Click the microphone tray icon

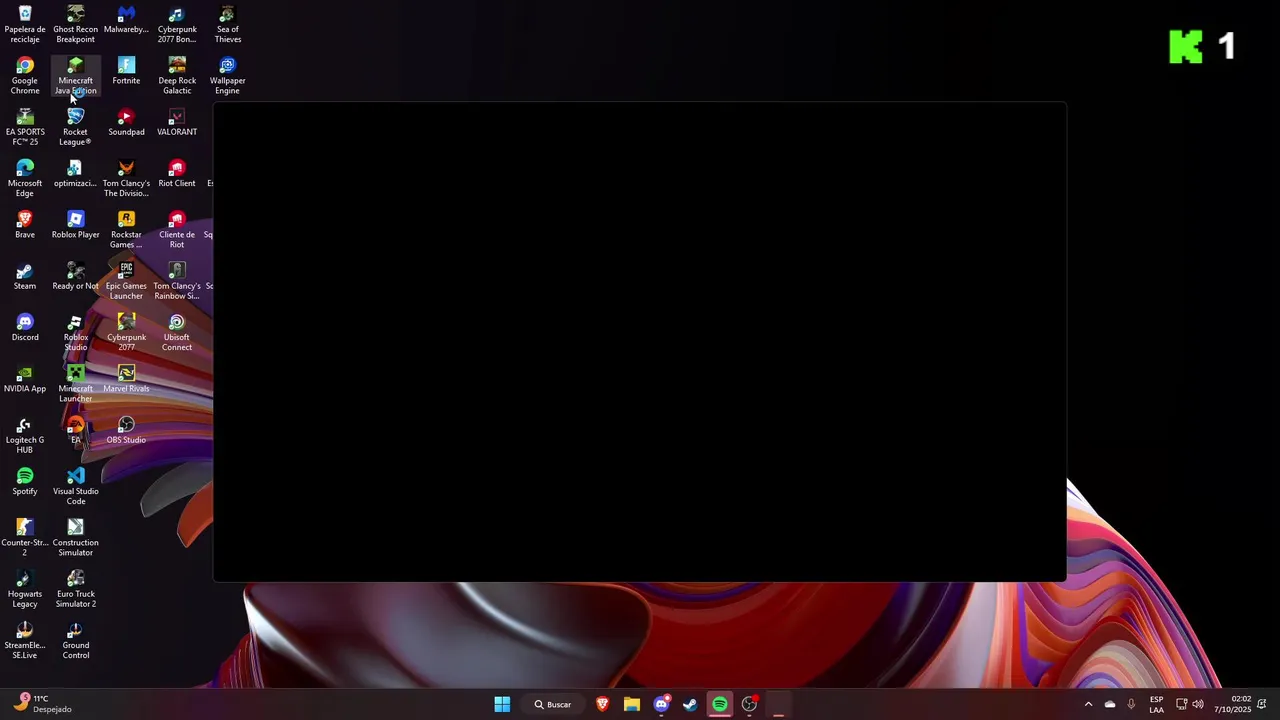coord(1131,704)
